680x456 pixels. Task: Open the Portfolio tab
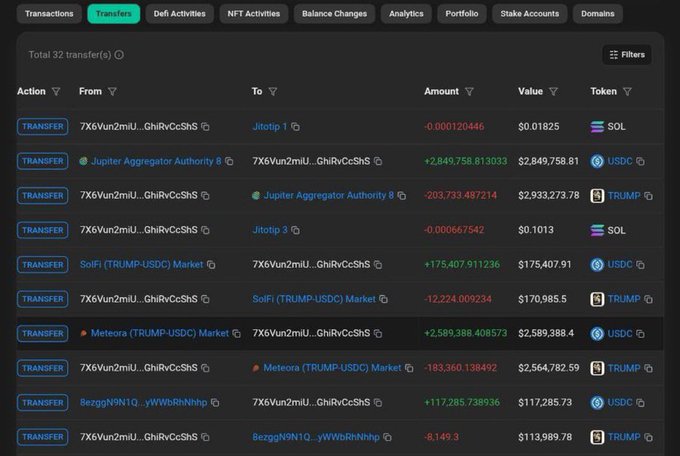point(462,13)
